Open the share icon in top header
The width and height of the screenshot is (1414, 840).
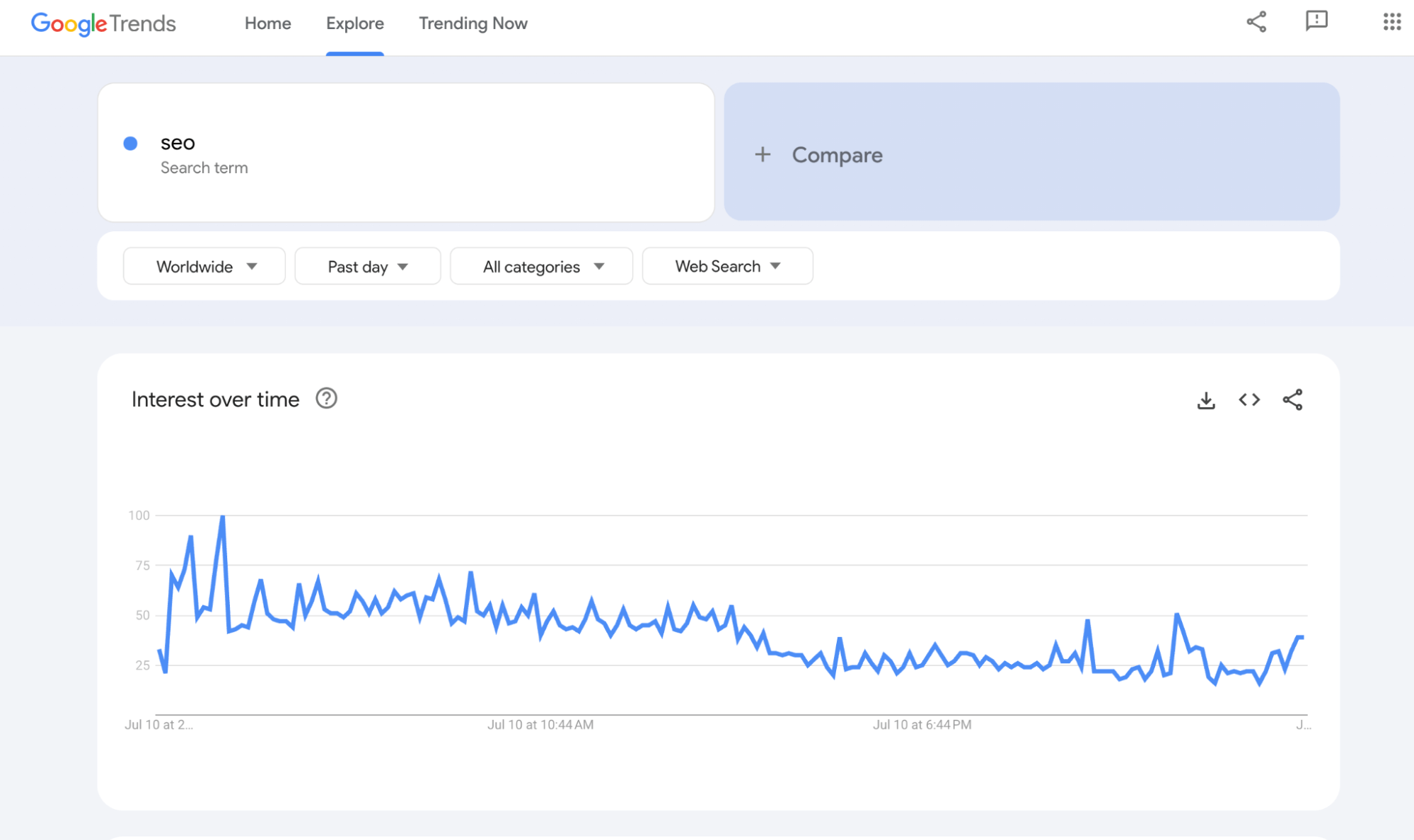1256,21
